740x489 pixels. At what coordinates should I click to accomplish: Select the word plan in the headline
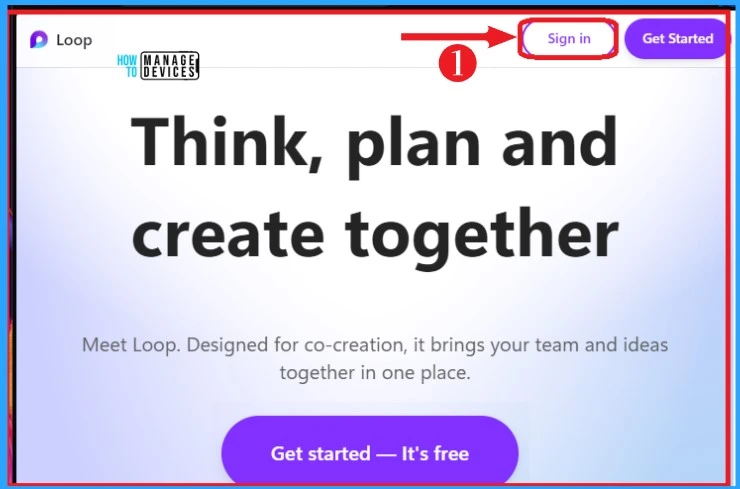pos(413,147)
